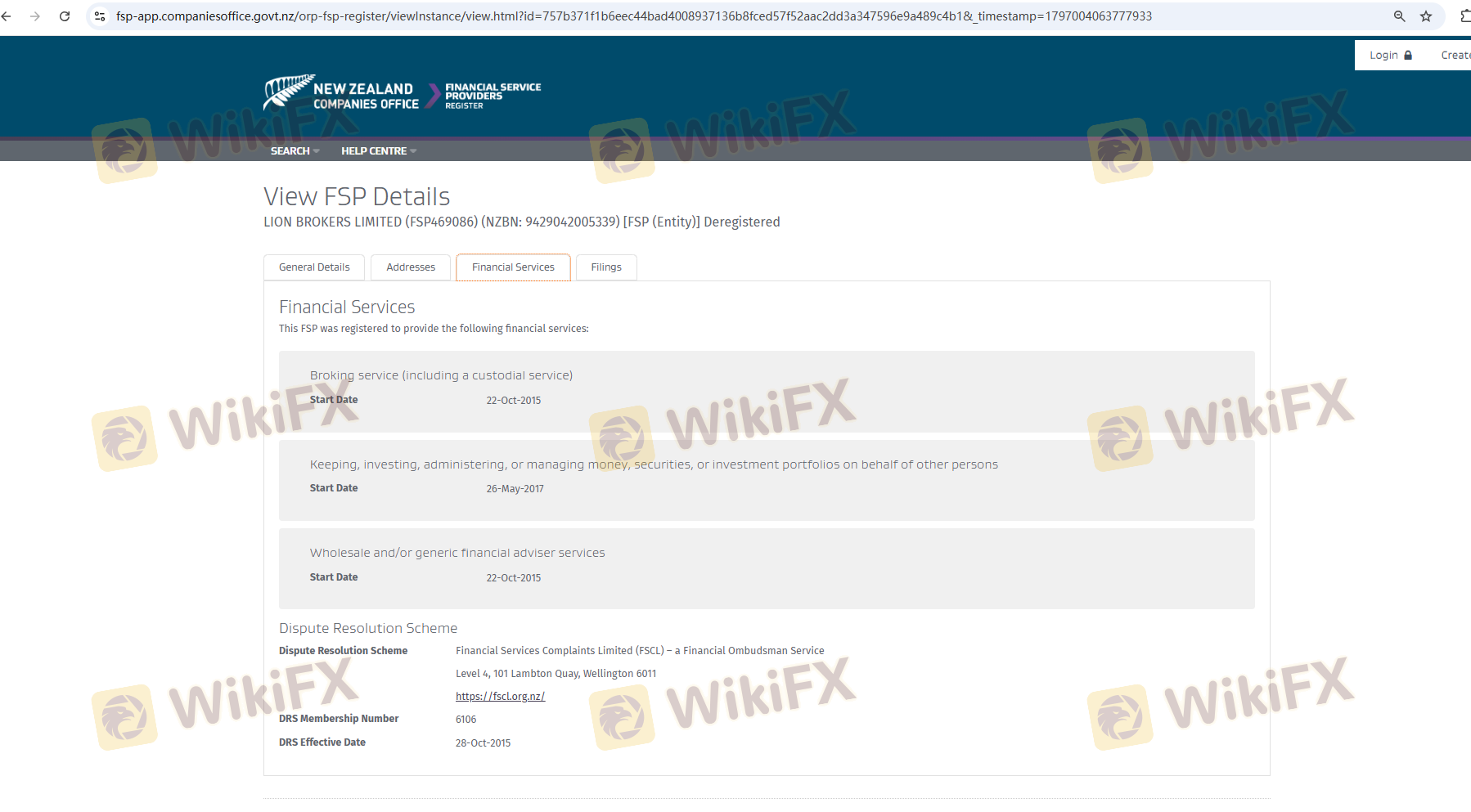The height and width of the screenshot is (812, 1471).
Task: Click the browser back arrow
Action: (x=7, y=16)
